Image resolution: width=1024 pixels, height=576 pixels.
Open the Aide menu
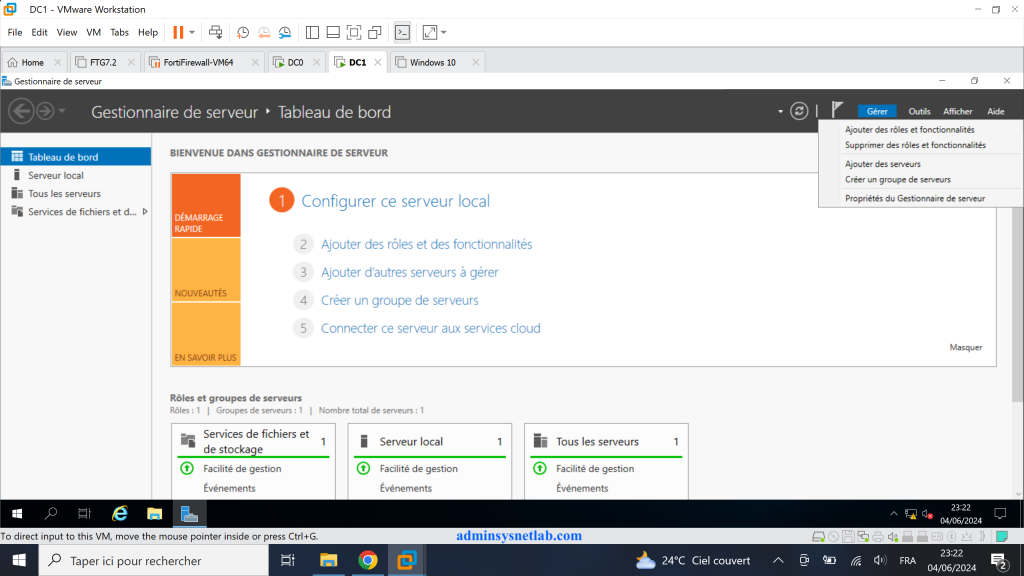pyautogui.click(x=995, y=112)
